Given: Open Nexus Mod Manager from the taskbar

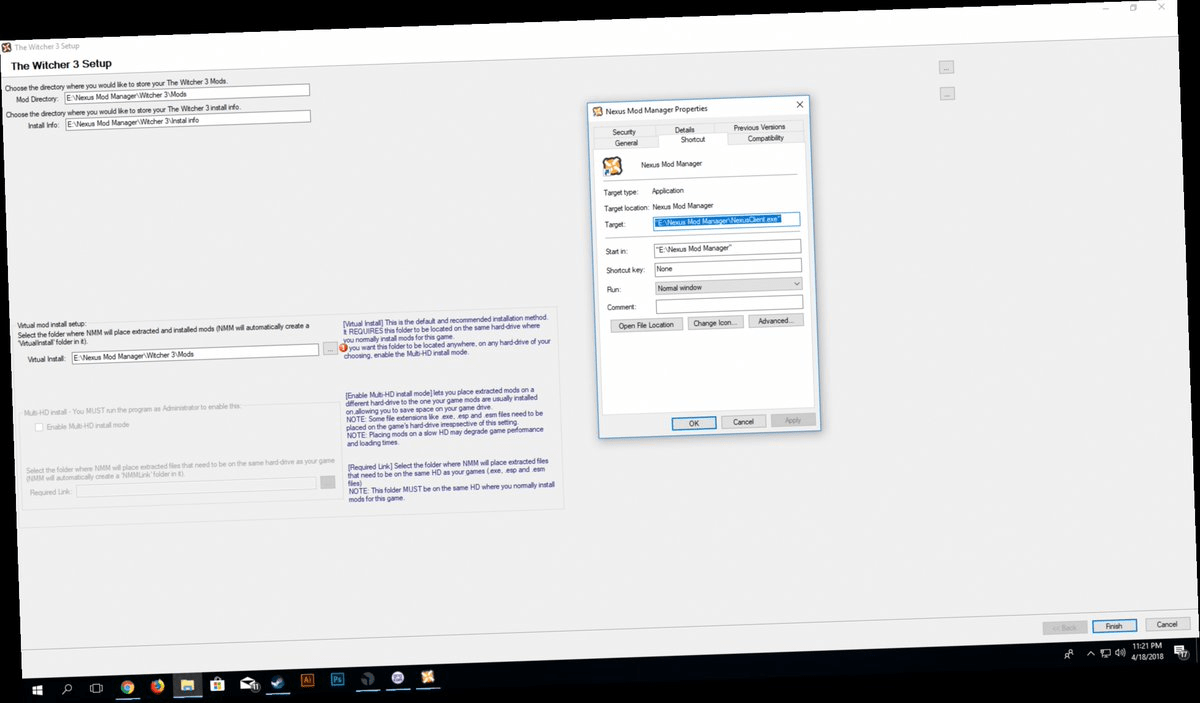Looking at the screenshot, I should [x=427, y=681].
